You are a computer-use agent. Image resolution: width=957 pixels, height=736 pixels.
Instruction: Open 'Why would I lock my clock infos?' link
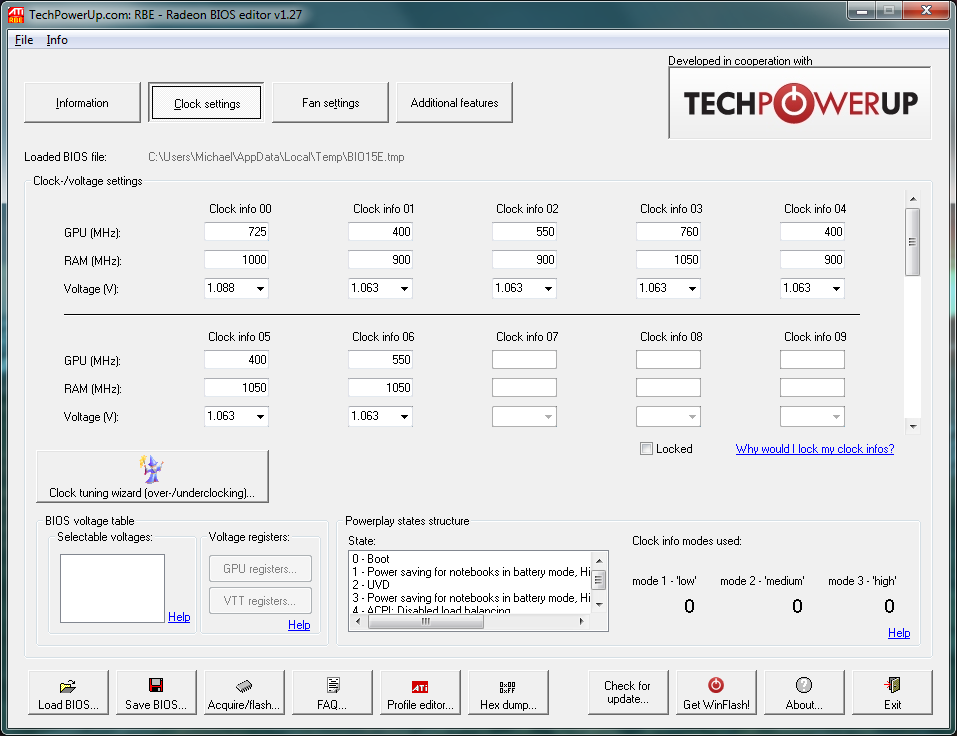815,449
